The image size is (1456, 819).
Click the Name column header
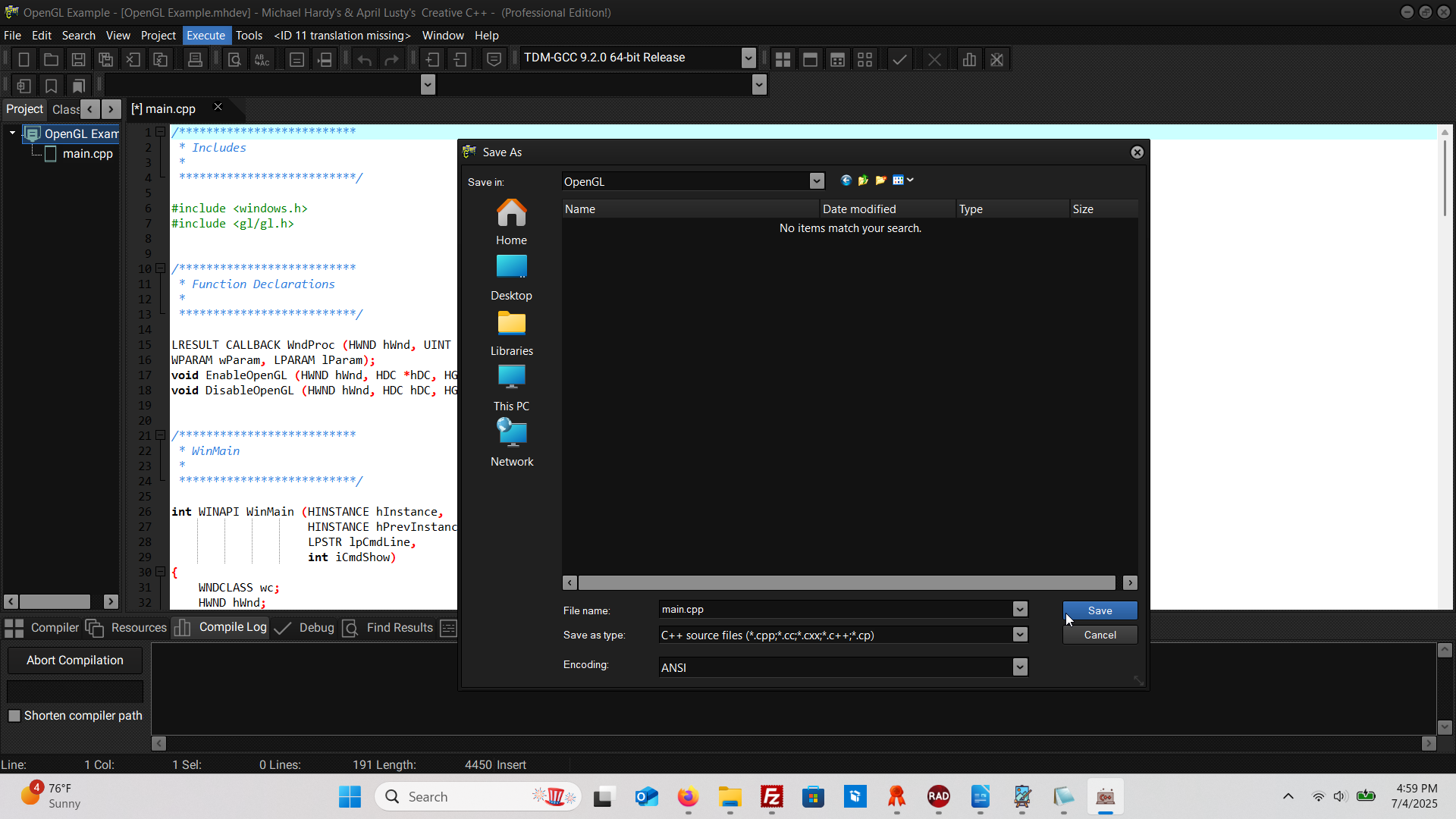point(691,209)
